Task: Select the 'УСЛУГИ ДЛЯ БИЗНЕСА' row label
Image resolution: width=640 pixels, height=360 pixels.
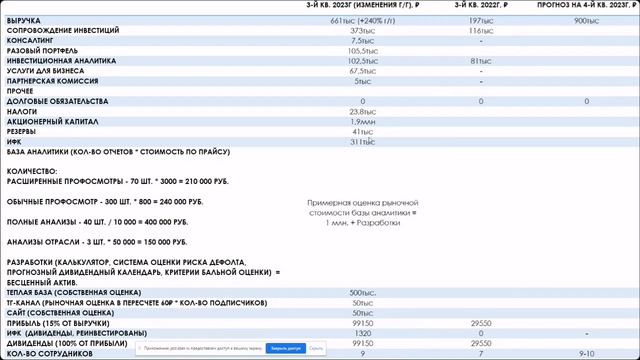Action: [45, 71]
